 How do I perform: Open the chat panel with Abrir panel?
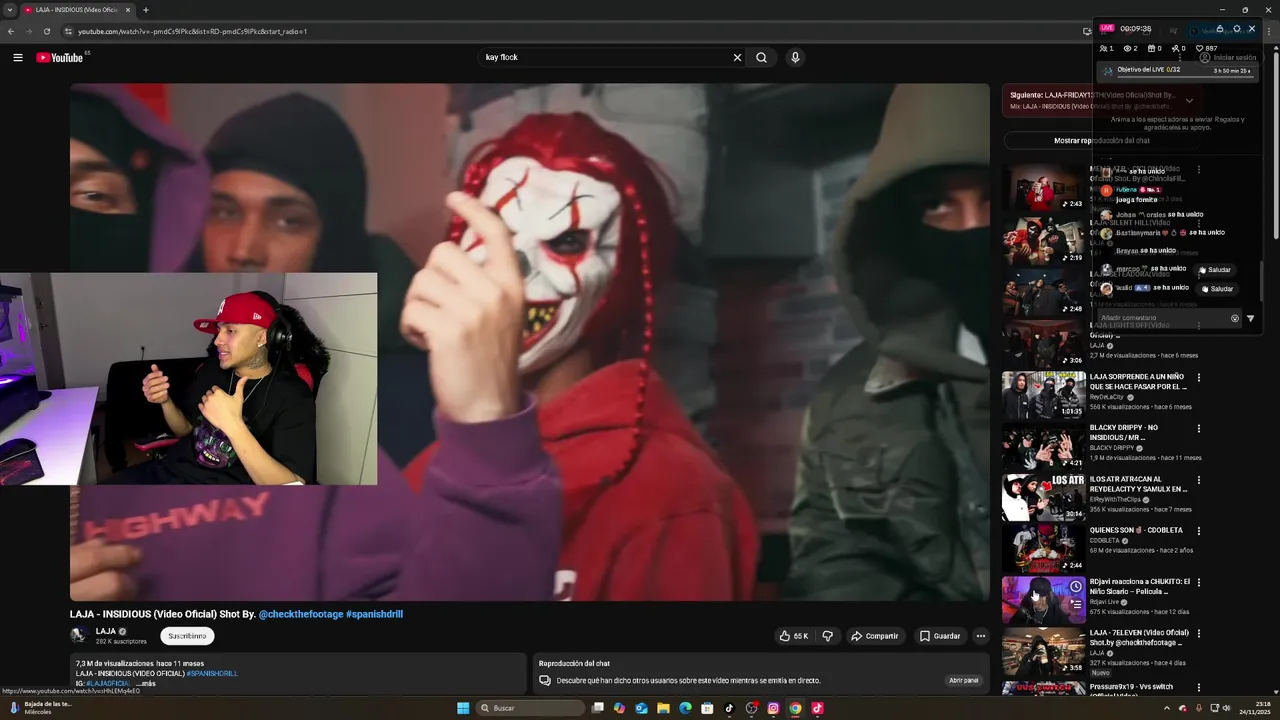[x=963, y=680]
